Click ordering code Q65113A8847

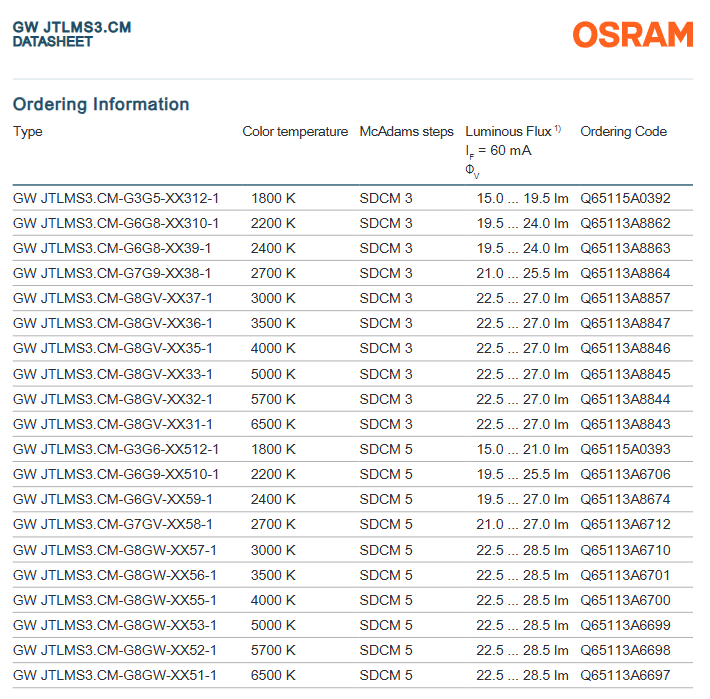[x=625, y=323]
